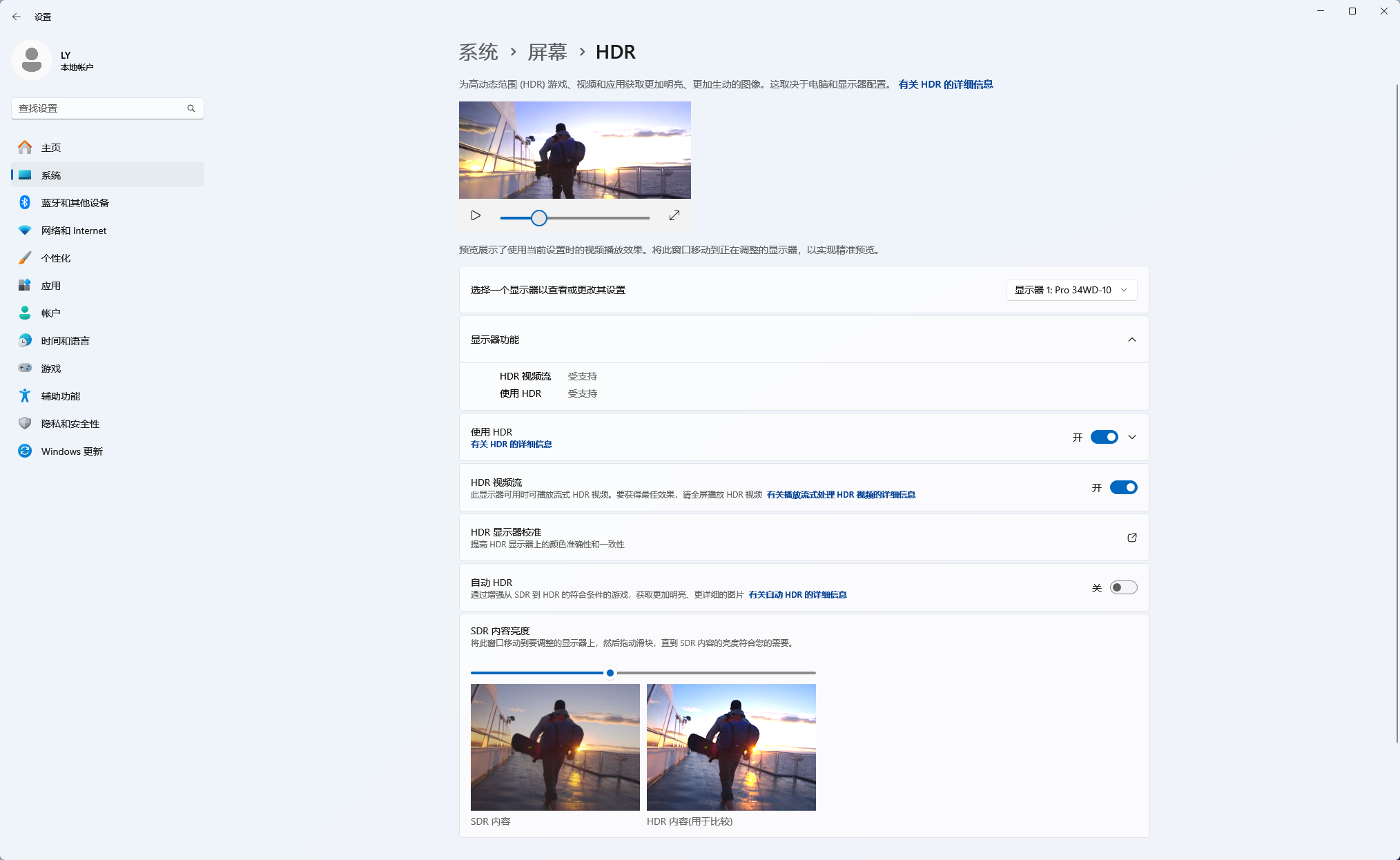The height and width of the screenshot is (860, 1400).
Task: Collapse the Display capabilities (显示器功能) section
Action: pyautogui.click(x=1131, y=340)
